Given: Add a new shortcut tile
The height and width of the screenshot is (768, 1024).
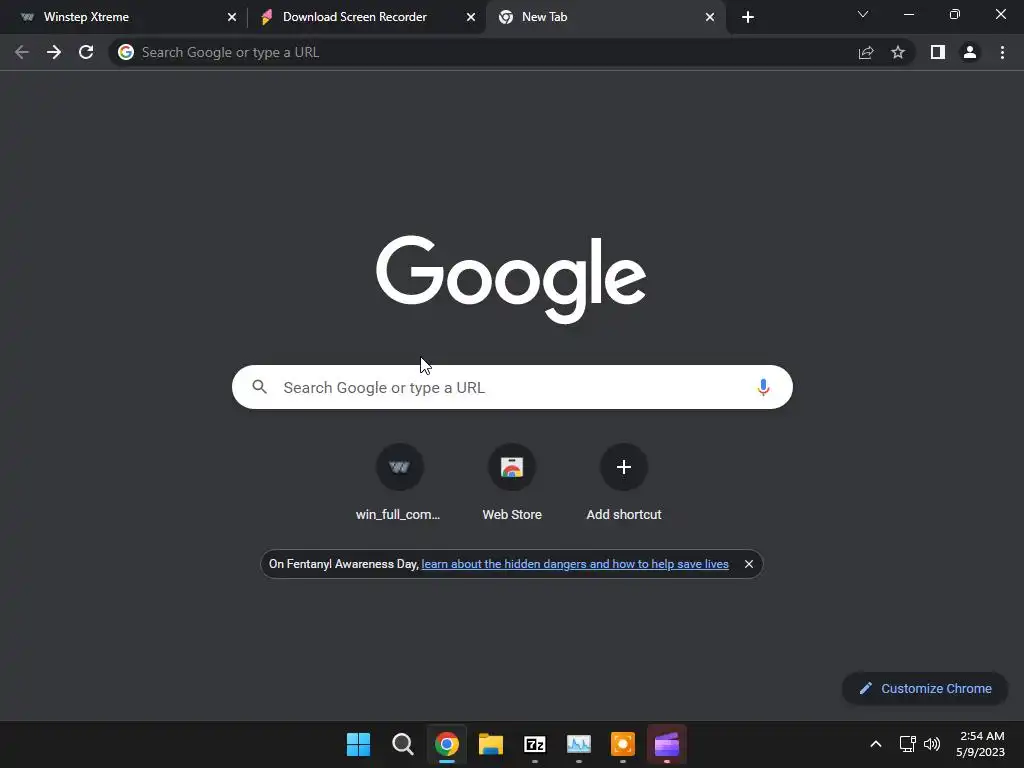Looking at the screenshot, I should 624,482.
